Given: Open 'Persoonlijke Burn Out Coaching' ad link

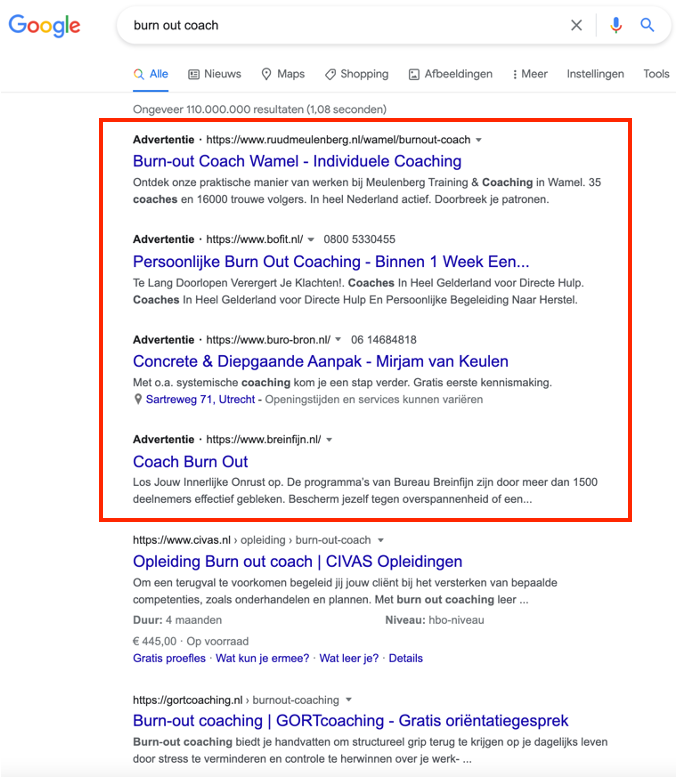Looking at the screenshot, I should (x=331, y=261).
